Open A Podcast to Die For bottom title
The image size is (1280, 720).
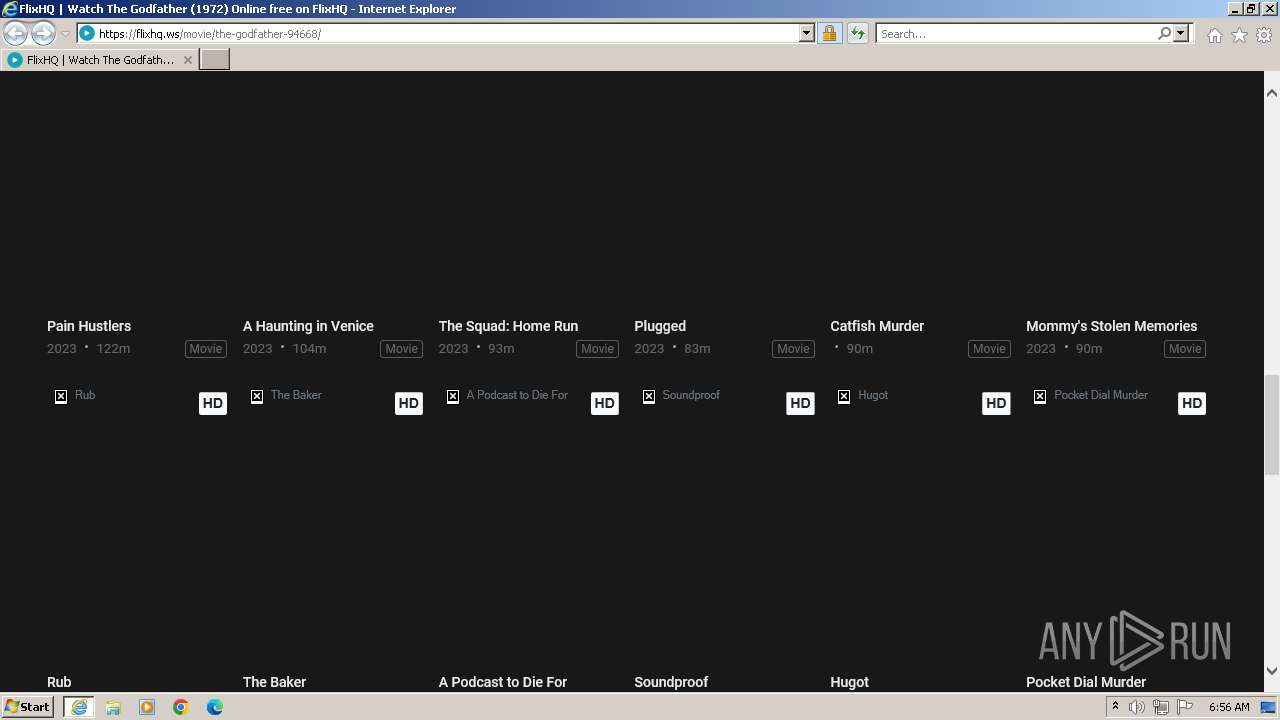point(503,682)
